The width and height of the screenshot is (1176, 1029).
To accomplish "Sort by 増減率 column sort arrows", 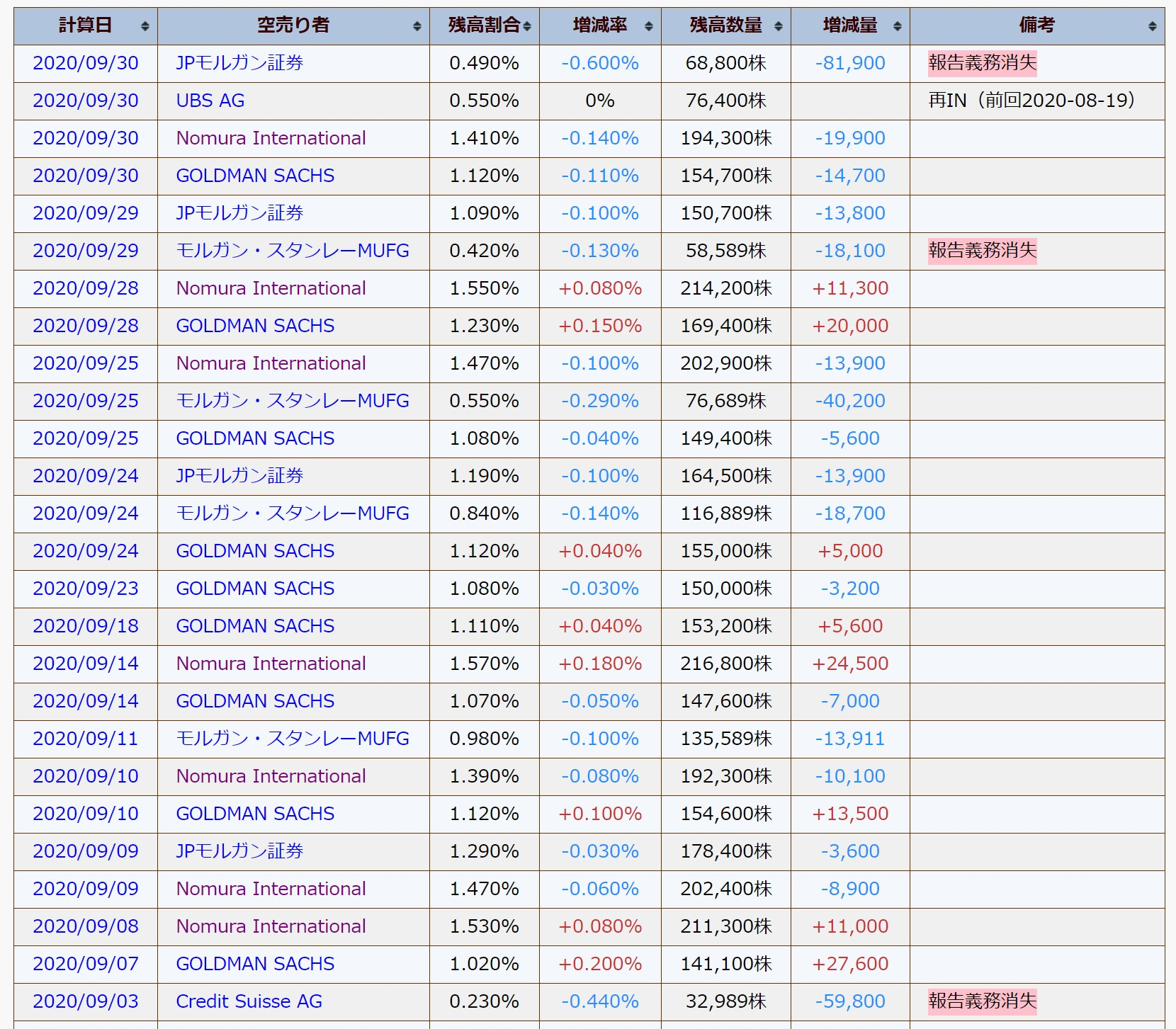I will point(648,26).
